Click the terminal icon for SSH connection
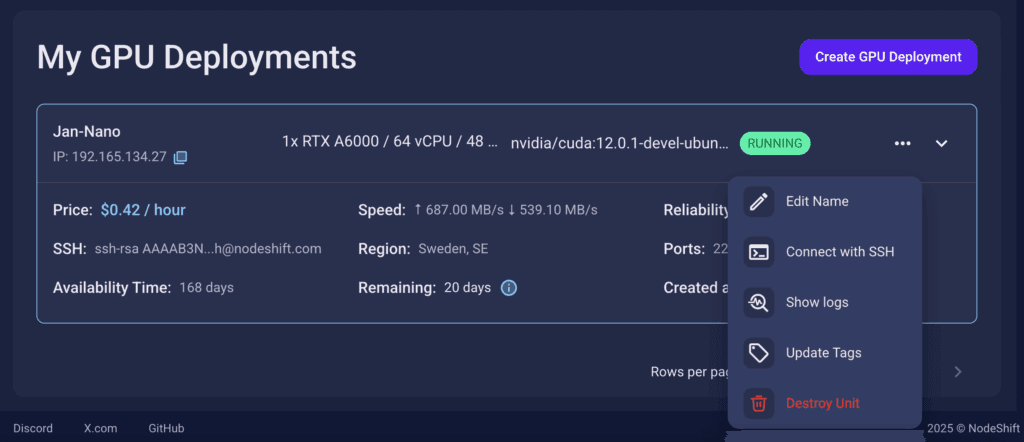This screenshot has height=442, width=1024. [759, 252]
